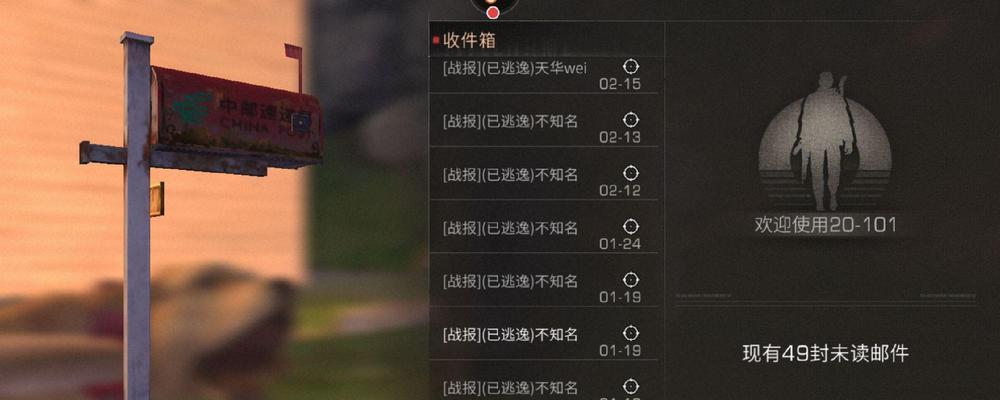The width and height of the screenshot is (1000, 400).
Task: Click the green China Post logo on the mailbox
Action: click(x=191, y=106)
